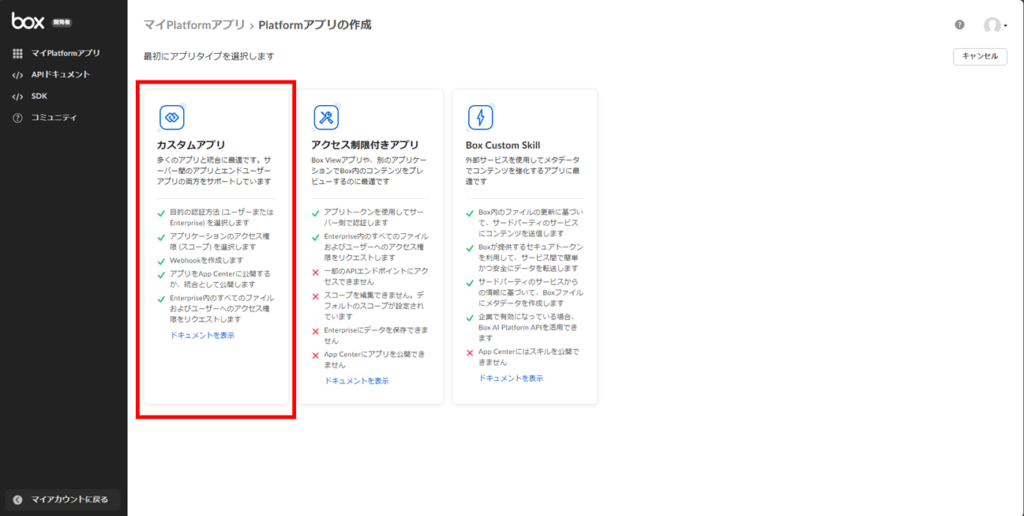Open the user avatar account menu

coord(995,25)
